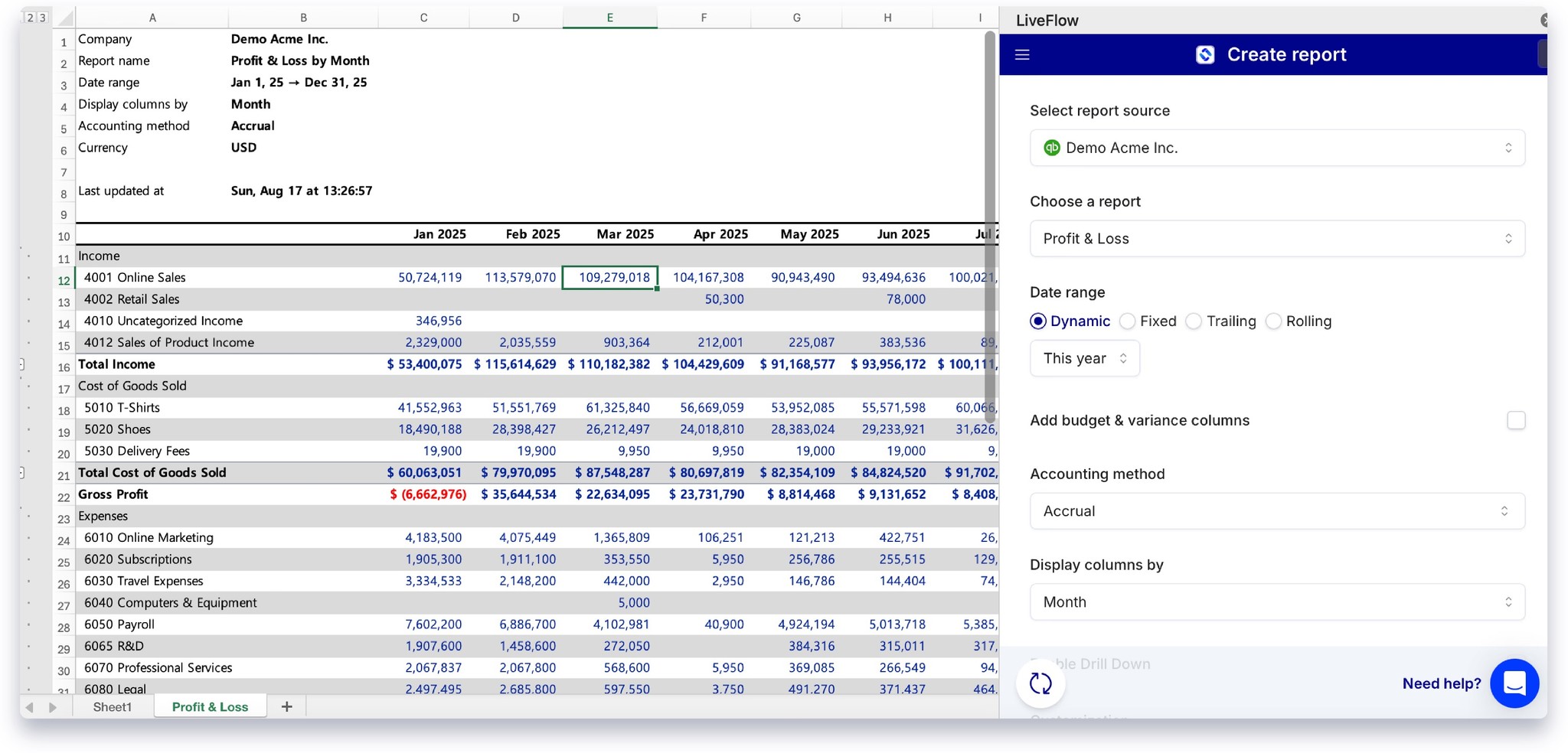1568x753 pixels.
Task: Select the Trailing date range option
Action: [x=1194, y=321]
